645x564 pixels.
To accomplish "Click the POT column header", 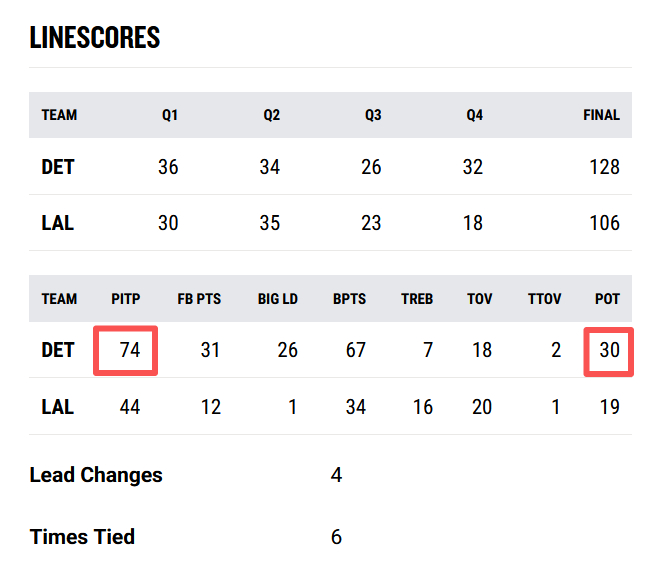I will pyautogui.click(x=607, y=299).
